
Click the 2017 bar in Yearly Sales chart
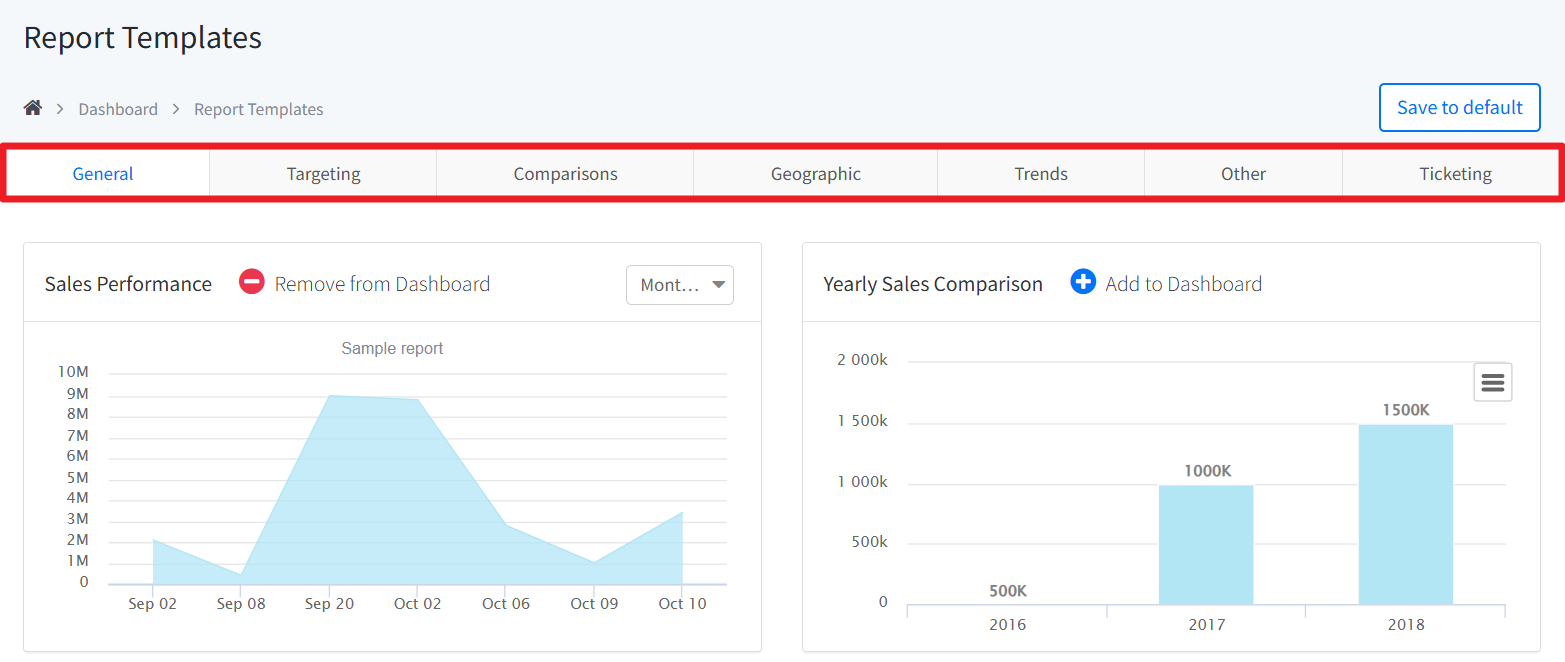pos(1205,545)
